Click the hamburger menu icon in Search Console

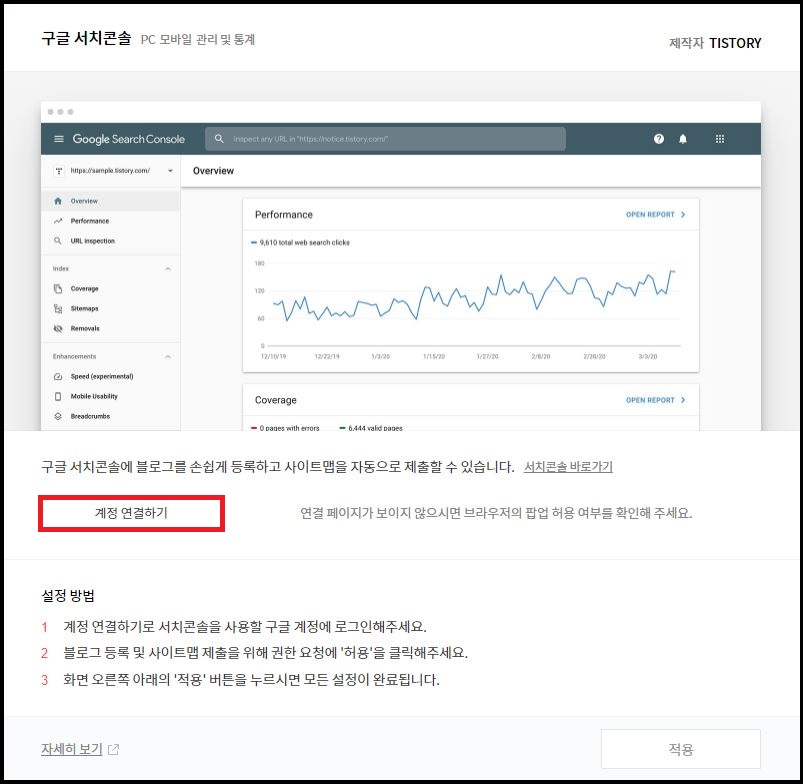coord(59,139)
